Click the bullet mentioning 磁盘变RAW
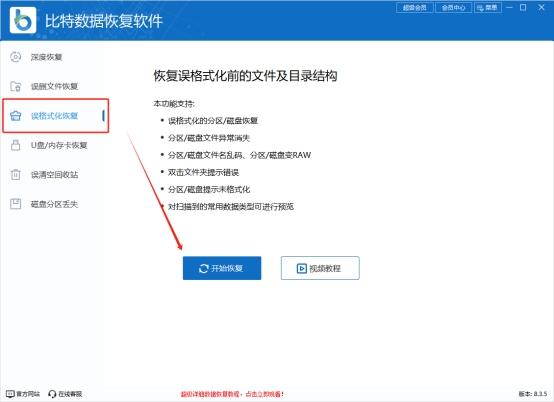 click(x=240, y=155)
